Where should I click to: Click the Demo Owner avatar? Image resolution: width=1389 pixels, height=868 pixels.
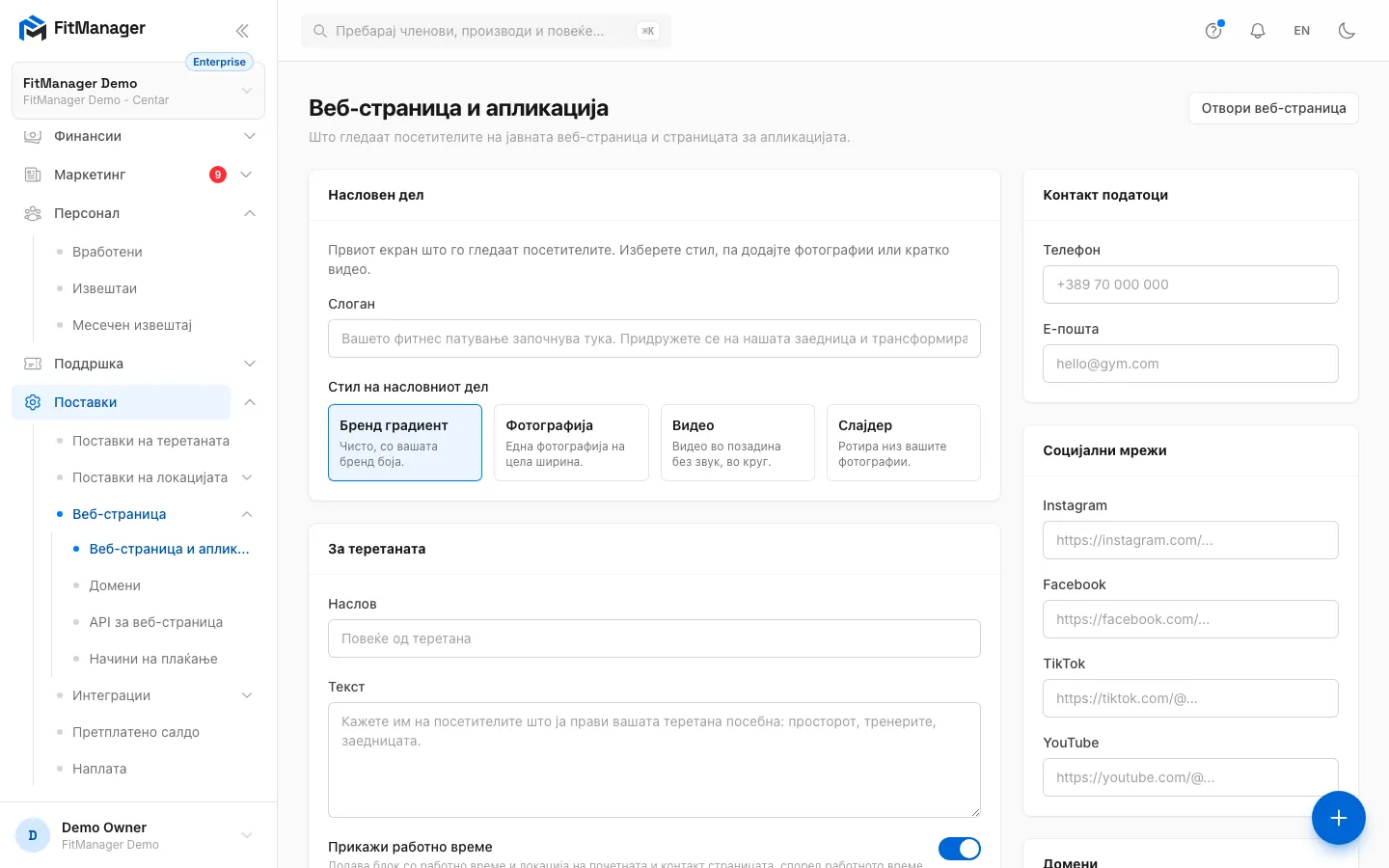[x=33, y=835]
